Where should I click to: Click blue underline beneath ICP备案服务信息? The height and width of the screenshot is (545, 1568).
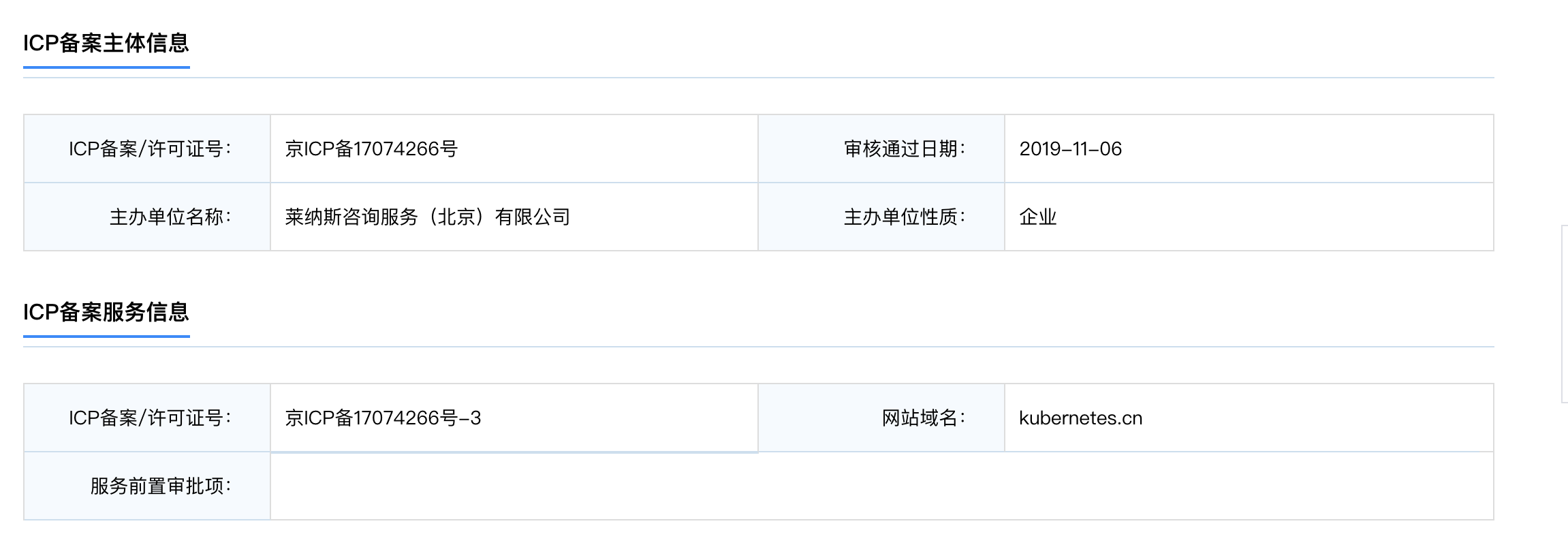click(x=106, y=337)
